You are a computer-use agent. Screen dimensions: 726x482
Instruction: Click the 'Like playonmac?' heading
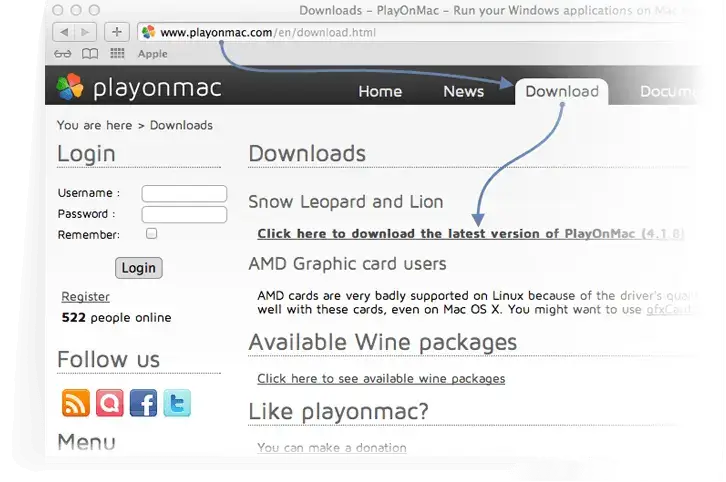tap(338, 411)
